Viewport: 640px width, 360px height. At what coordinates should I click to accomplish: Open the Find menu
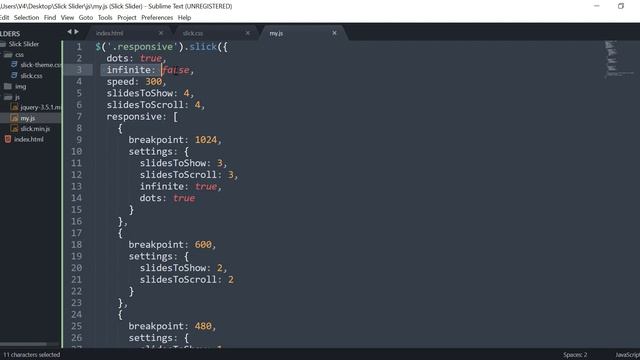click(50, 18)
